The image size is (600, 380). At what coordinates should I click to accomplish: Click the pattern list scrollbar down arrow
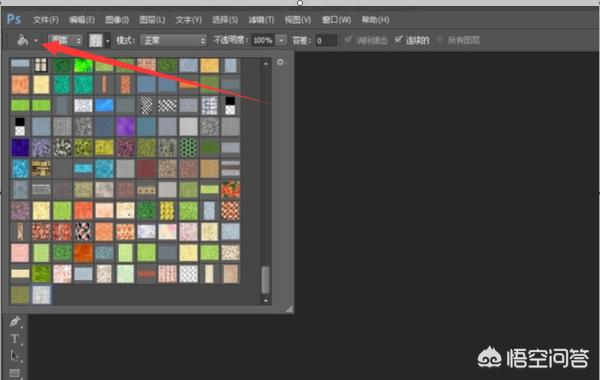coord(266,300)
